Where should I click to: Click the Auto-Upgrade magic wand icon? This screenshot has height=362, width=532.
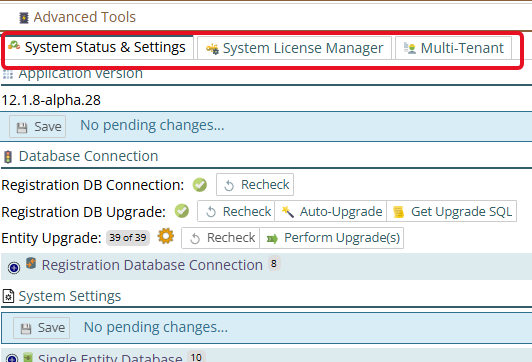(288, 212)
